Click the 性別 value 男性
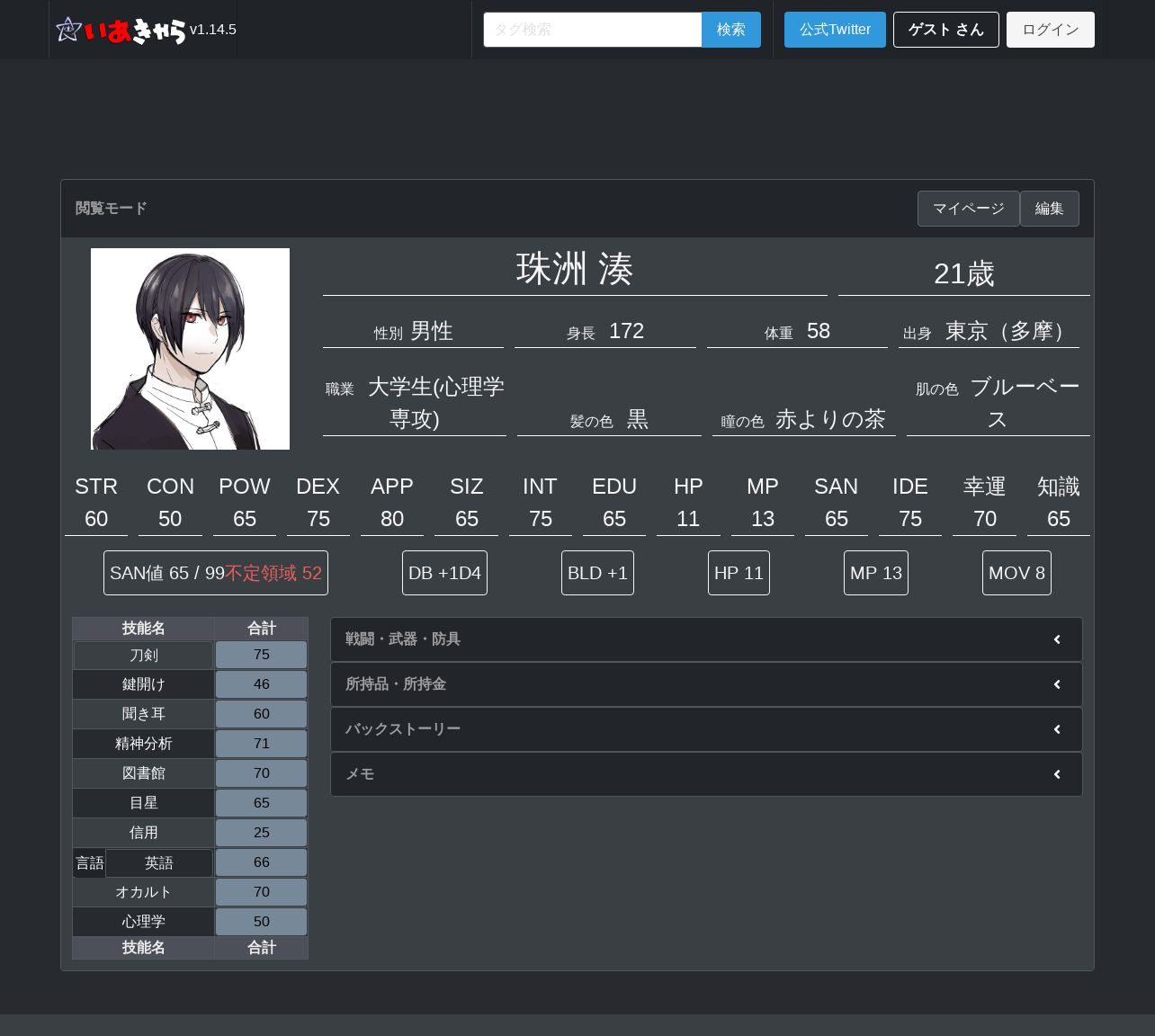 [x=432, y=331]
